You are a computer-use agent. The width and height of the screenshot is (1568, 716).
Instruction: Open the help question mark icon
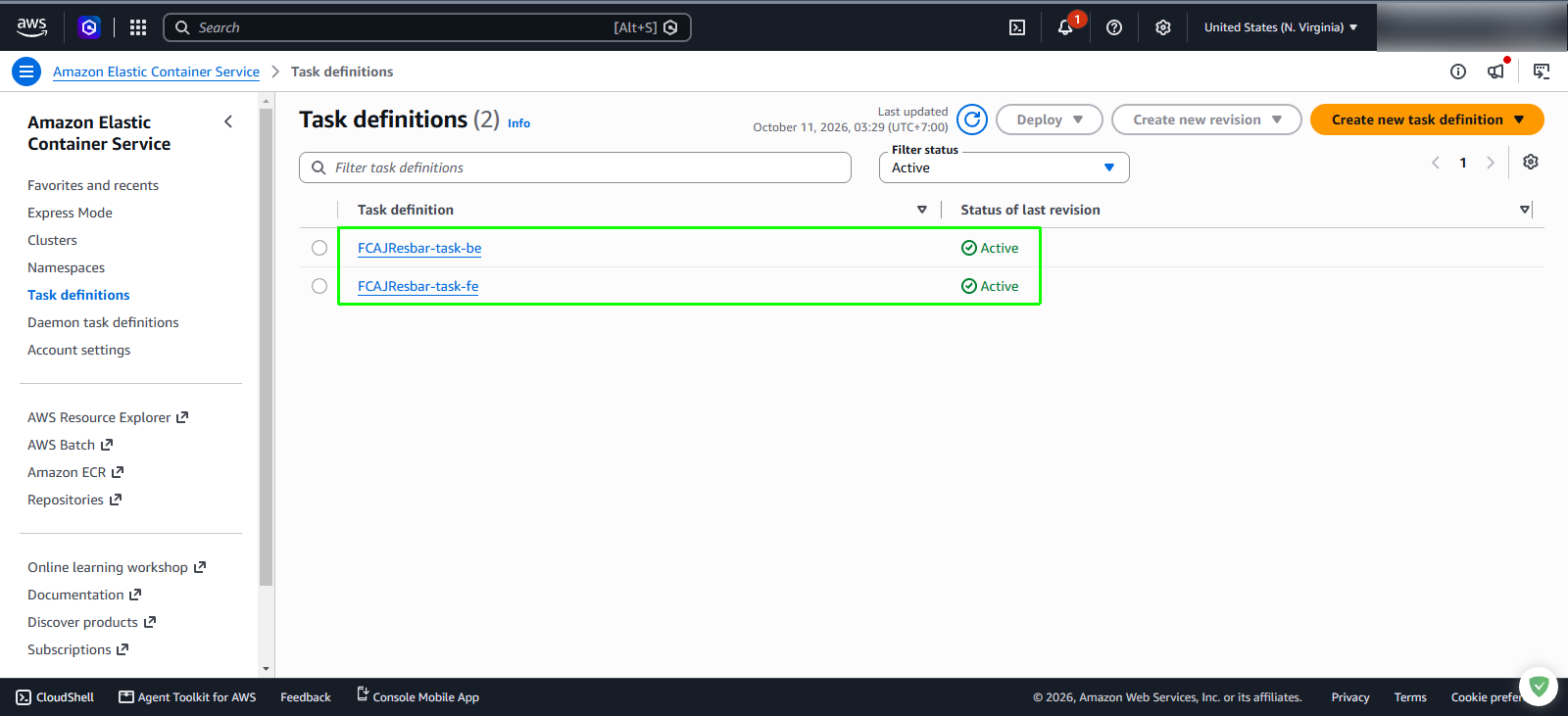pos(1114,27)
